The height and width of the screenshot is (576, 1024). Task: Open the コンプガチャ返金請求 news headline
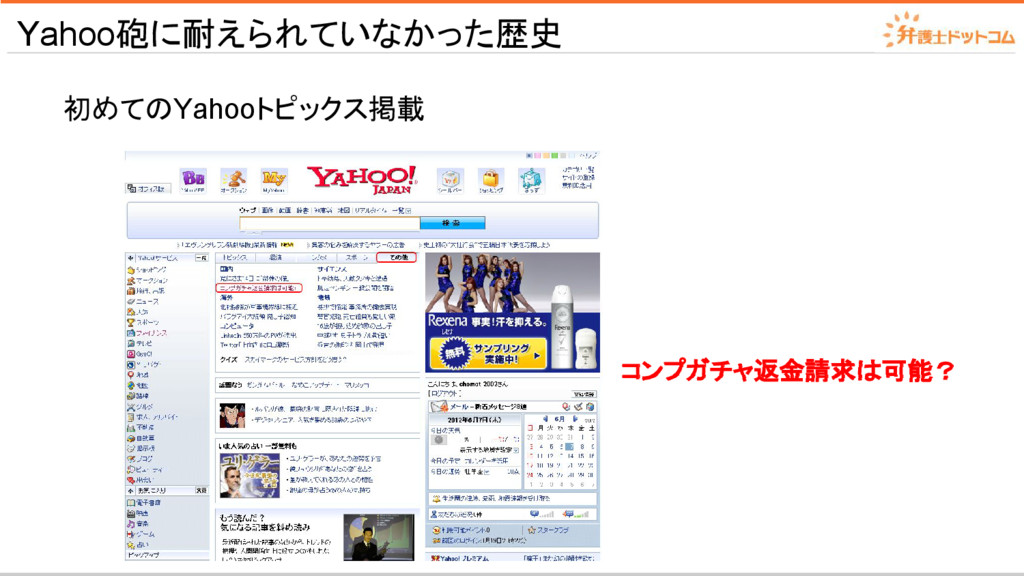(x=259, y=288)
